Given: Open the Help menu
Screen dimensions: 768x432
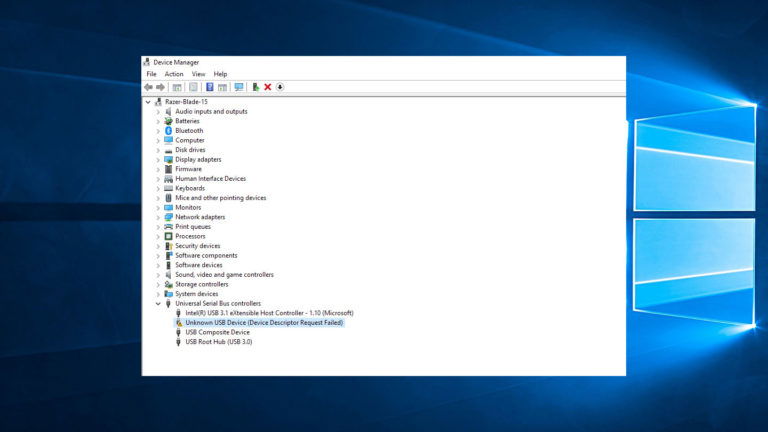Looking at the screenshot, I should tap(220, 74).
